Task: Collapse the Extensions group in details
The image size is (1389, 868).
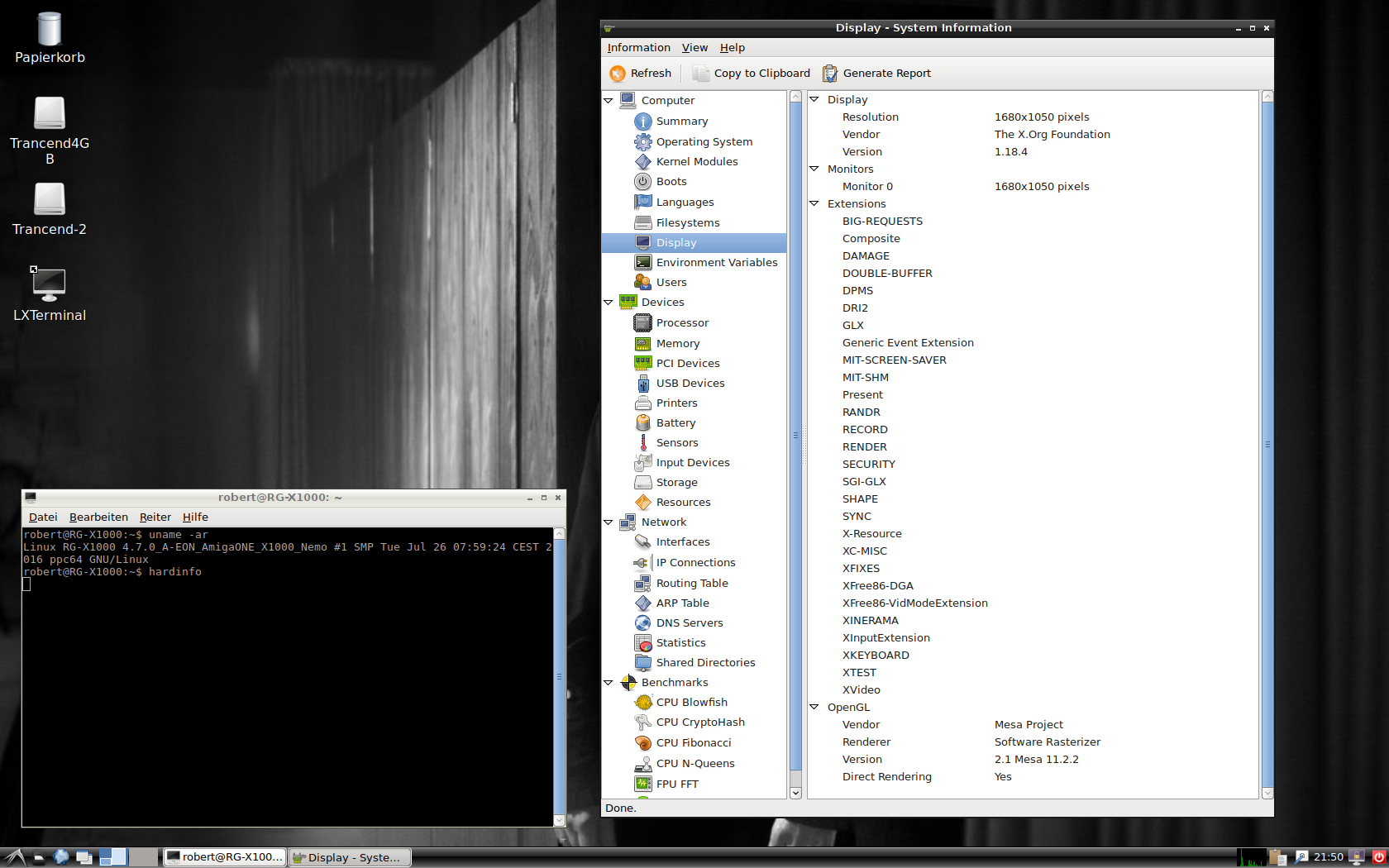Action: tap(814, 203)
